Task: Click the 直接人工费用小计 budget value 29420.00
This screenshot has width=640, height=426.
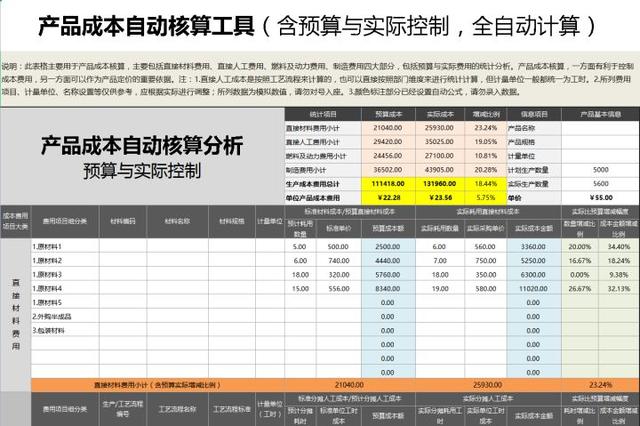Action: click(388, 142)
